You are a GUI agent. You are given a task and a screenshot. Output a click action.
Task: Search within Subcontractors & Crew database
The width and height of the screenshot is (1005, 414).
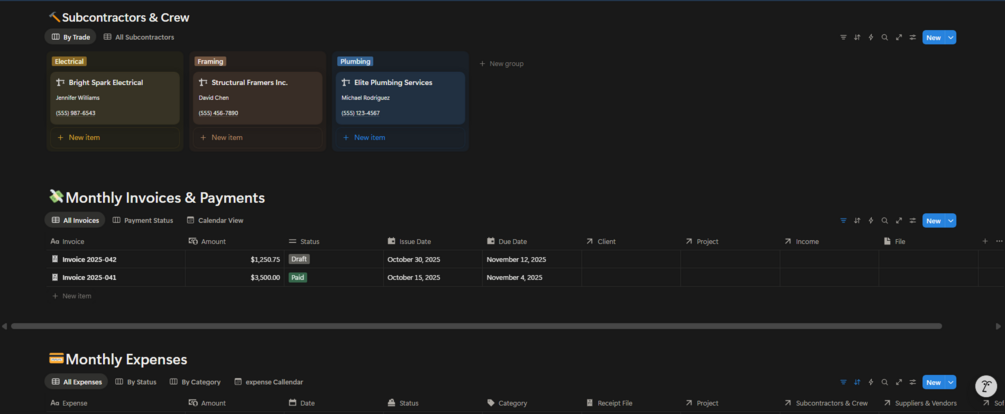coord(885,37)
